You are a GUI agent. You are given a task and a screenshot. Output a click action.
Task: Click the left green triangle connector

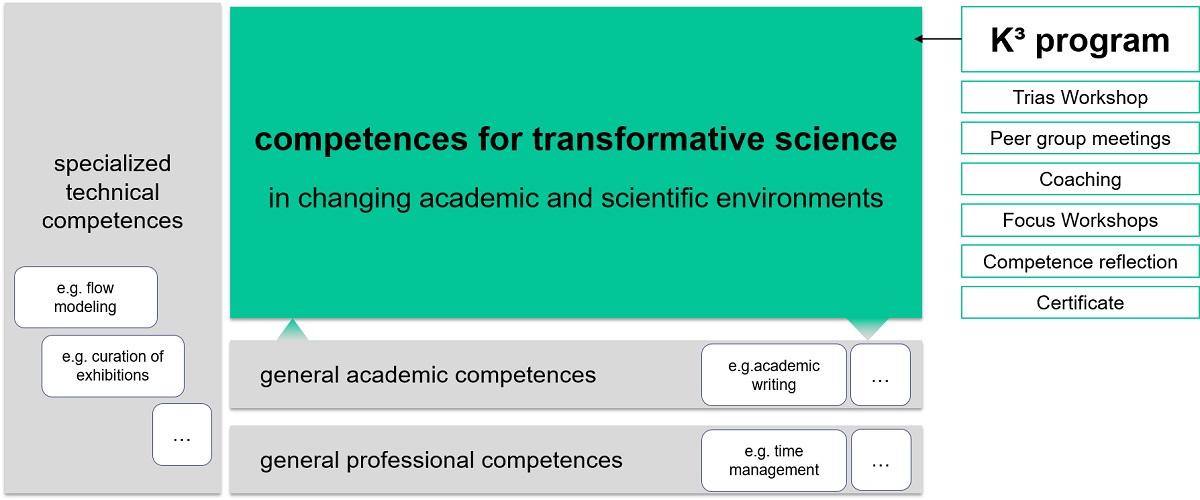(291, 330)
